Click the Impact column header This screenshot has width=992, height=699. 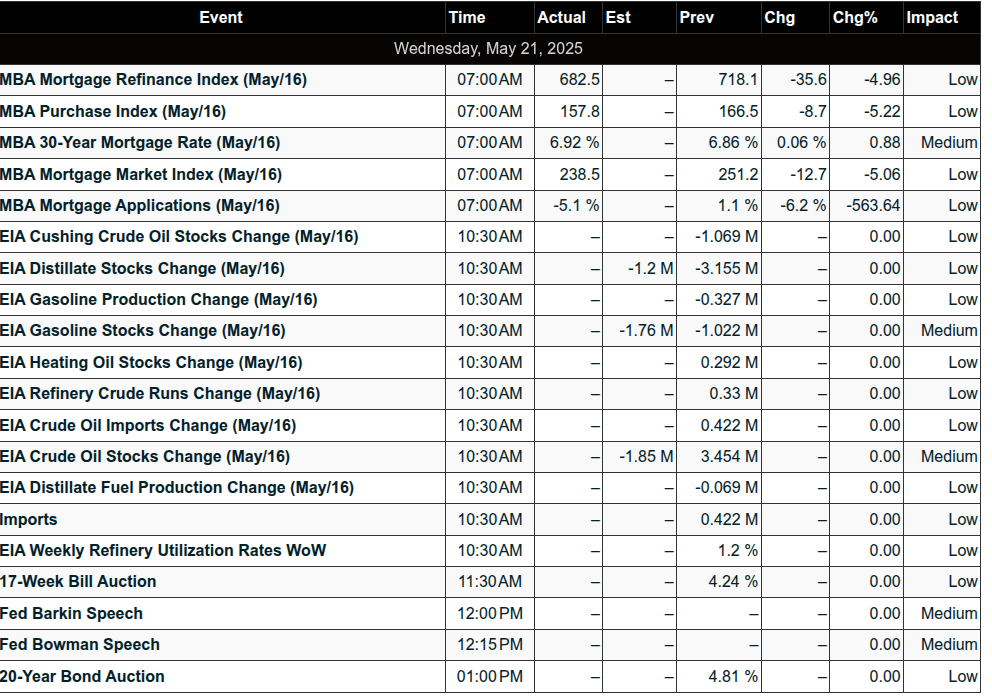click(x=932, y=17)
